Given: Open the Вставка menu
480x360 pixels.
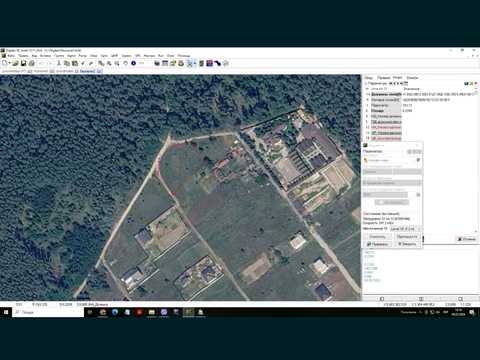Looking at the screenshot, I should (x=45, y=56).
